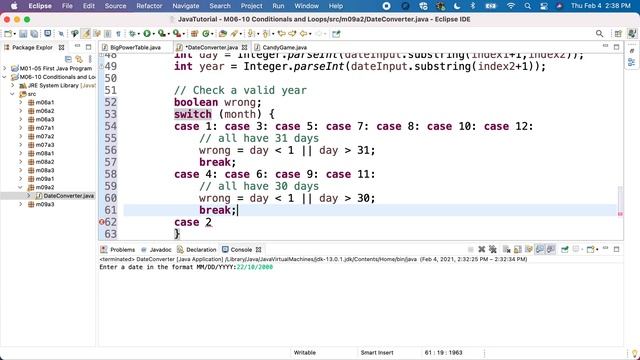Click the Back navigation arrow icon
640x360 pixels.
[x=303, y=33]
